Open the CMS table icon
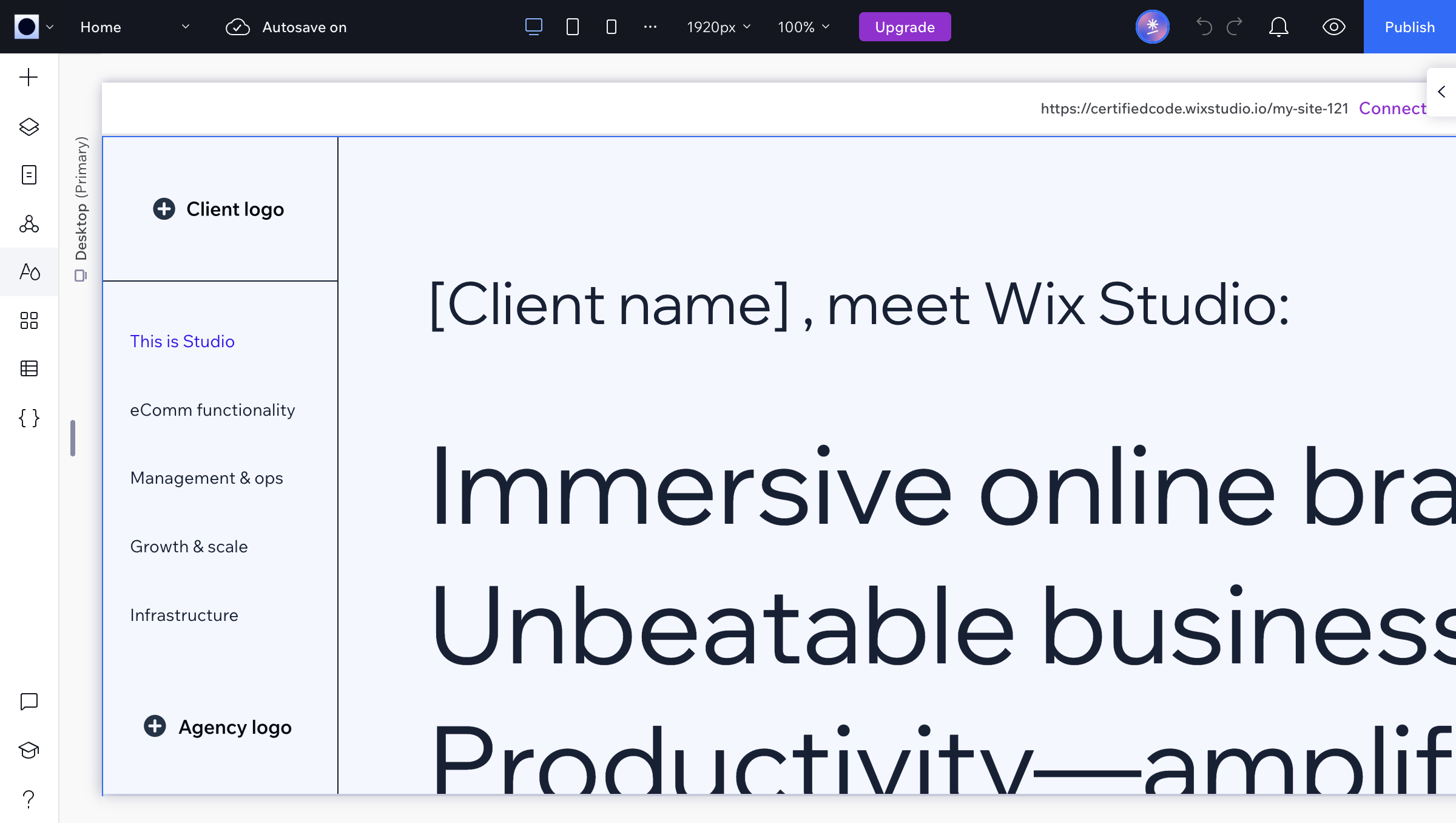1456x823 pixels. tap(29, 368)
